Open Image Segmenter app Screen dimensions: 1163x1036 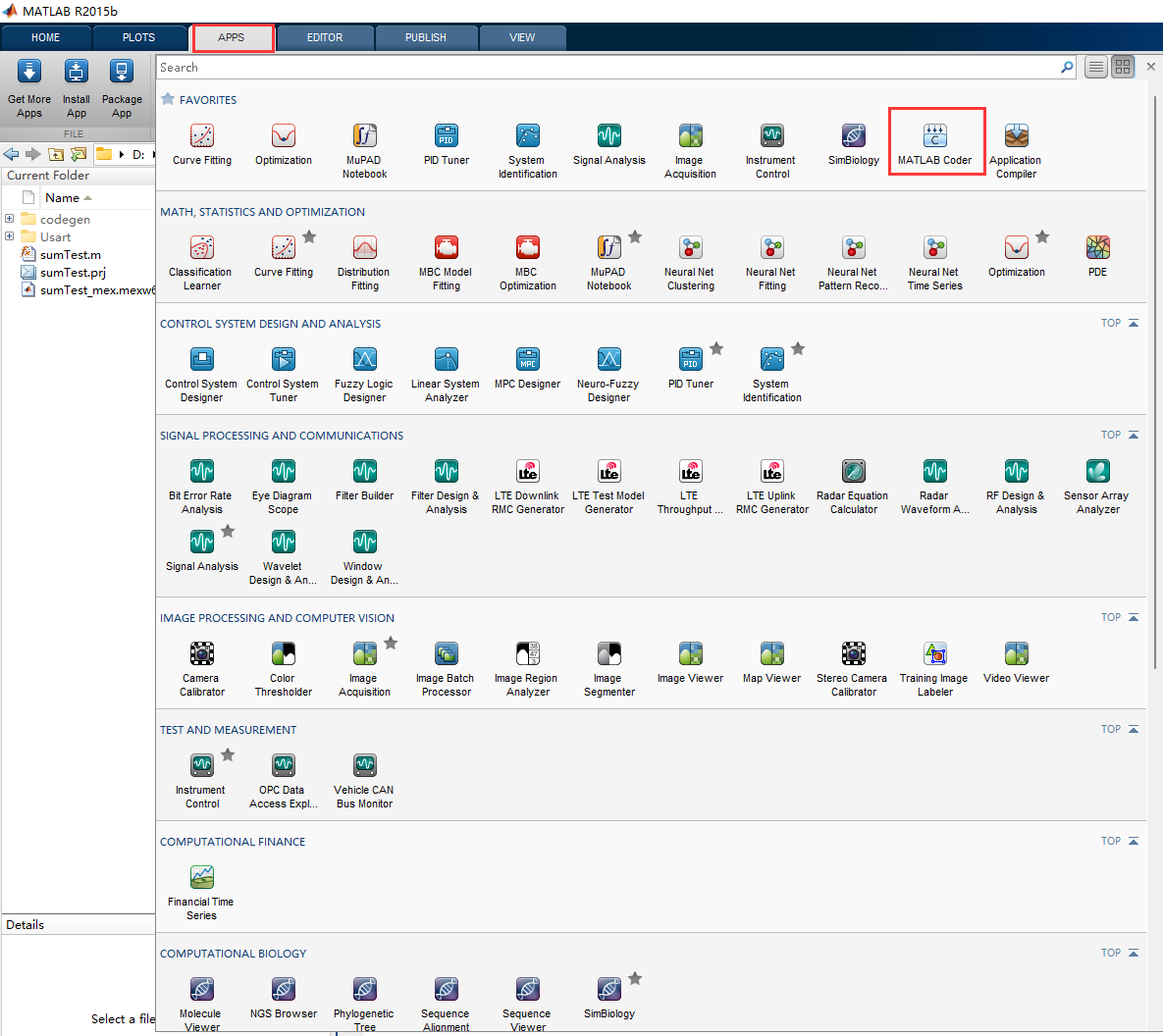[608, 669]
